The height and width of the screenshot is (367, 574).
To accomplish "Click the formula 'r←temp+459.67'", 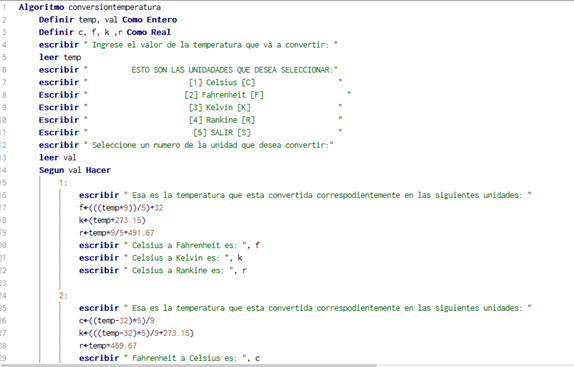I will (x=108, y=345).
